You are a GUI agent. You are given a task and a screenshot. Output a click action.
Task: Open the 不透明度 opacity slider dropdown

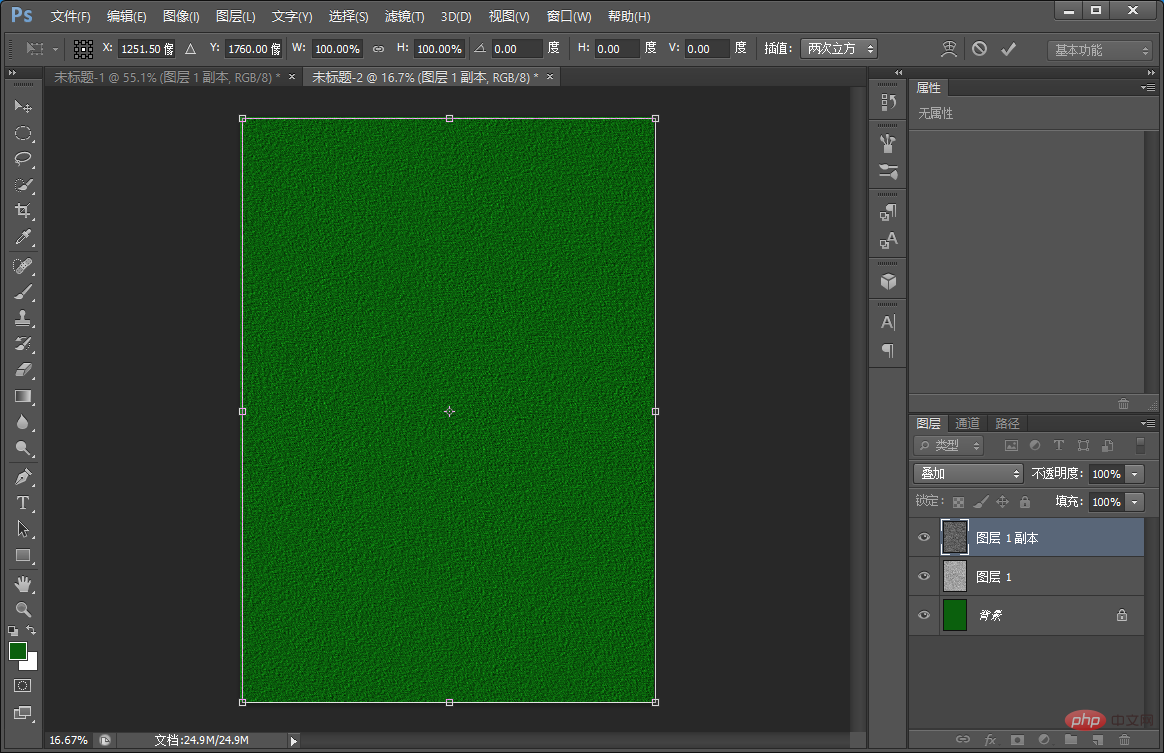[x=1135, y=474]
